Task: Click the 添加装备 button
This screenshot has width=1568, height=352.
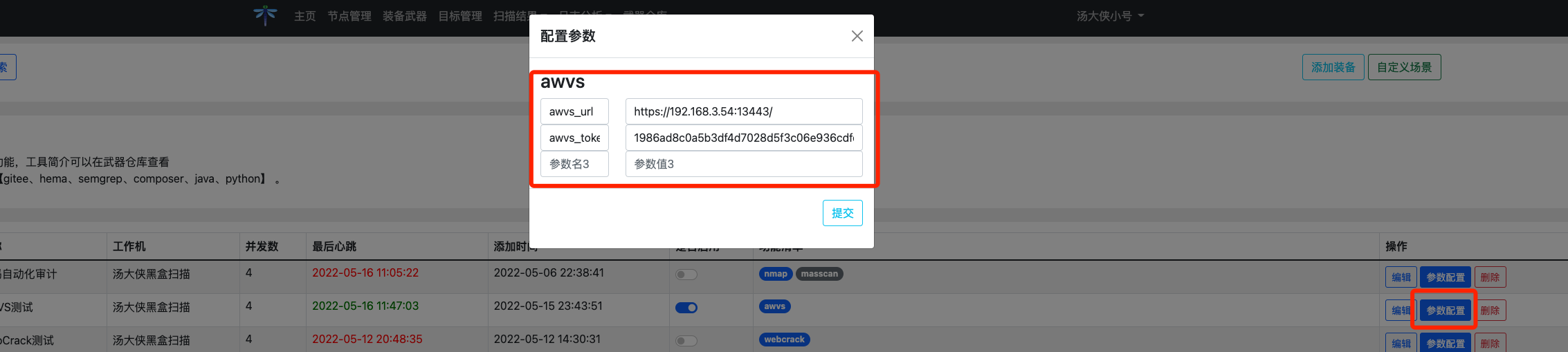Action: coord(1333,67)
